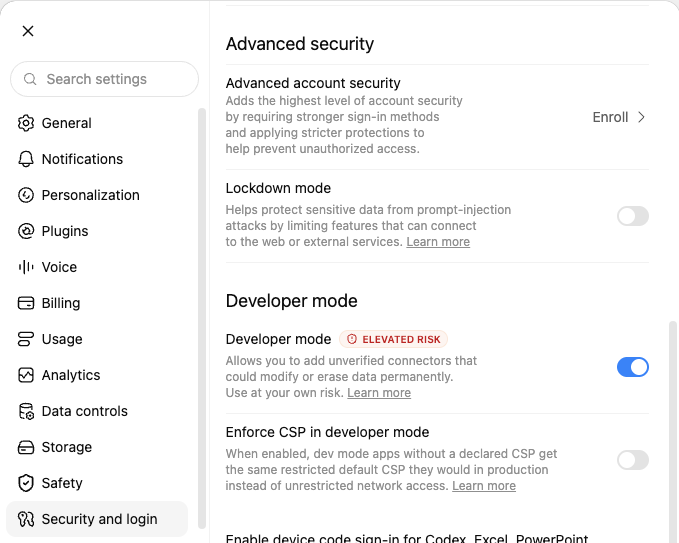Click the Security and login key icon
679x543 pixels.
[x=26, y=519]
